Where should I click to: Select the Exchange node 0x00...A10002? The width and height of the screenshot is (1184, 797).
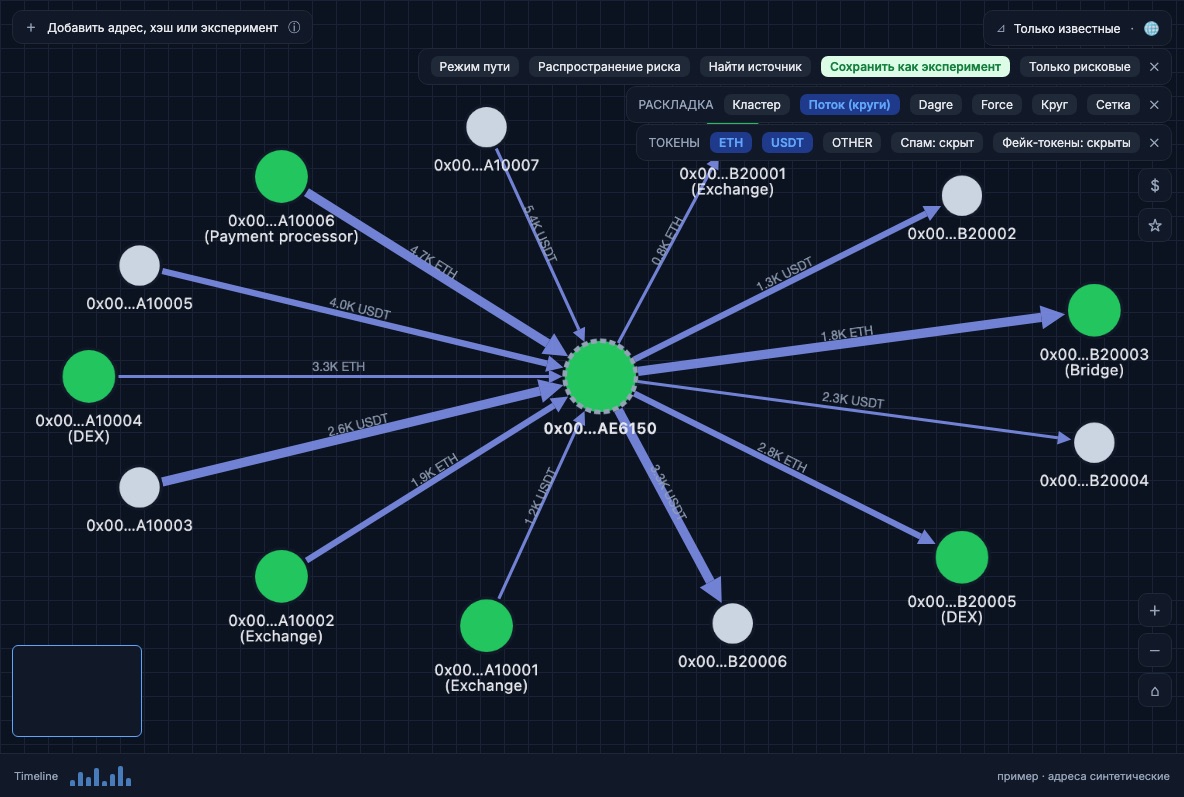(x=281, y=576)
